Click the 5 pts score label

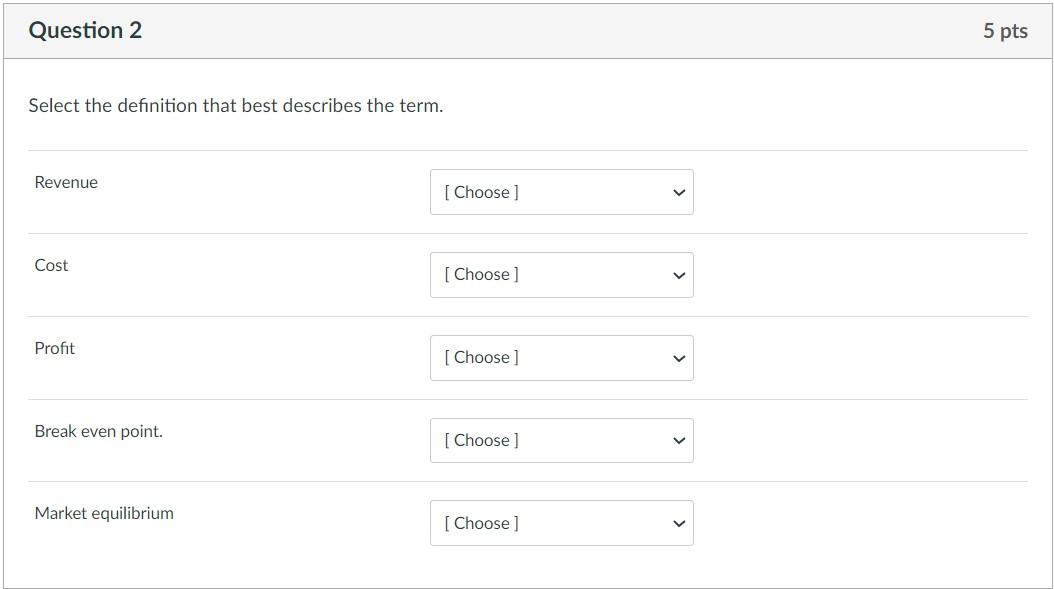(x=1005, y=31)
